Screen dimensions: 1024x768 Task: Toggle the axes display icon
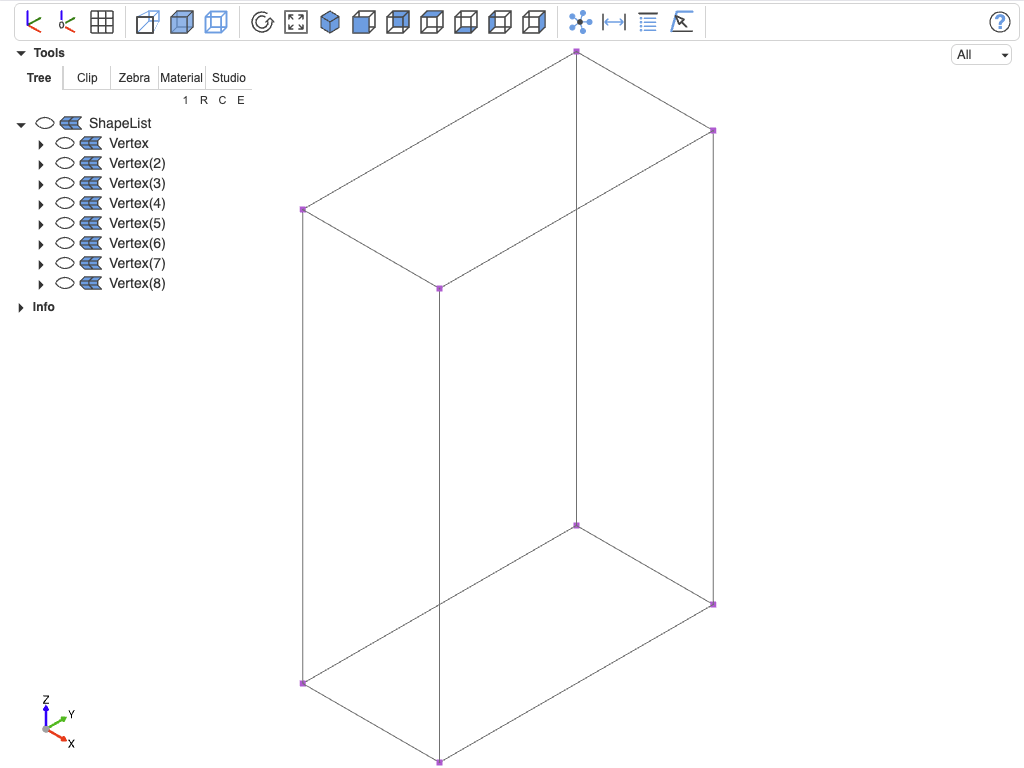[33, 22]
